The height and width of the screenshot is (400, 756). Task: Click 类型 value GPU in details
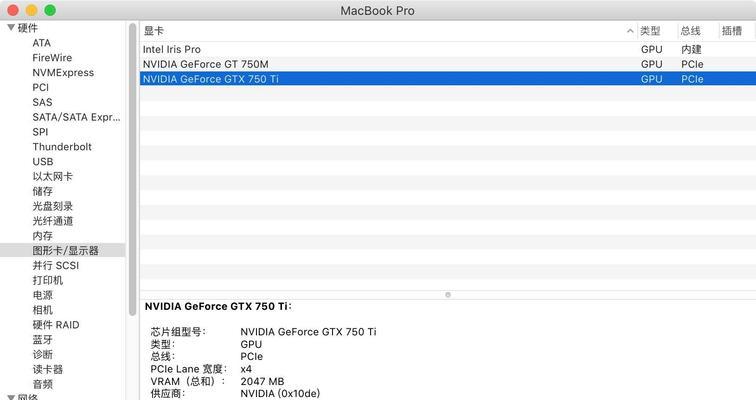251,344
